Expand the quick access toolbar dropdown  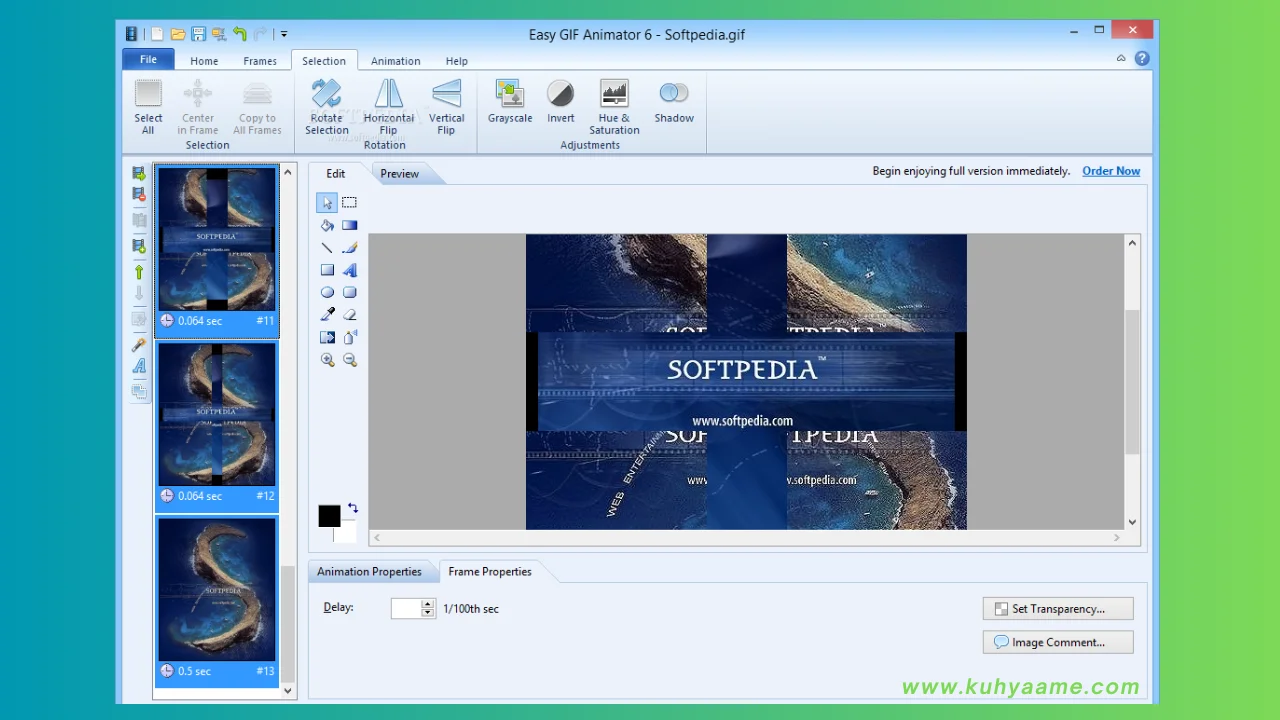284,34
